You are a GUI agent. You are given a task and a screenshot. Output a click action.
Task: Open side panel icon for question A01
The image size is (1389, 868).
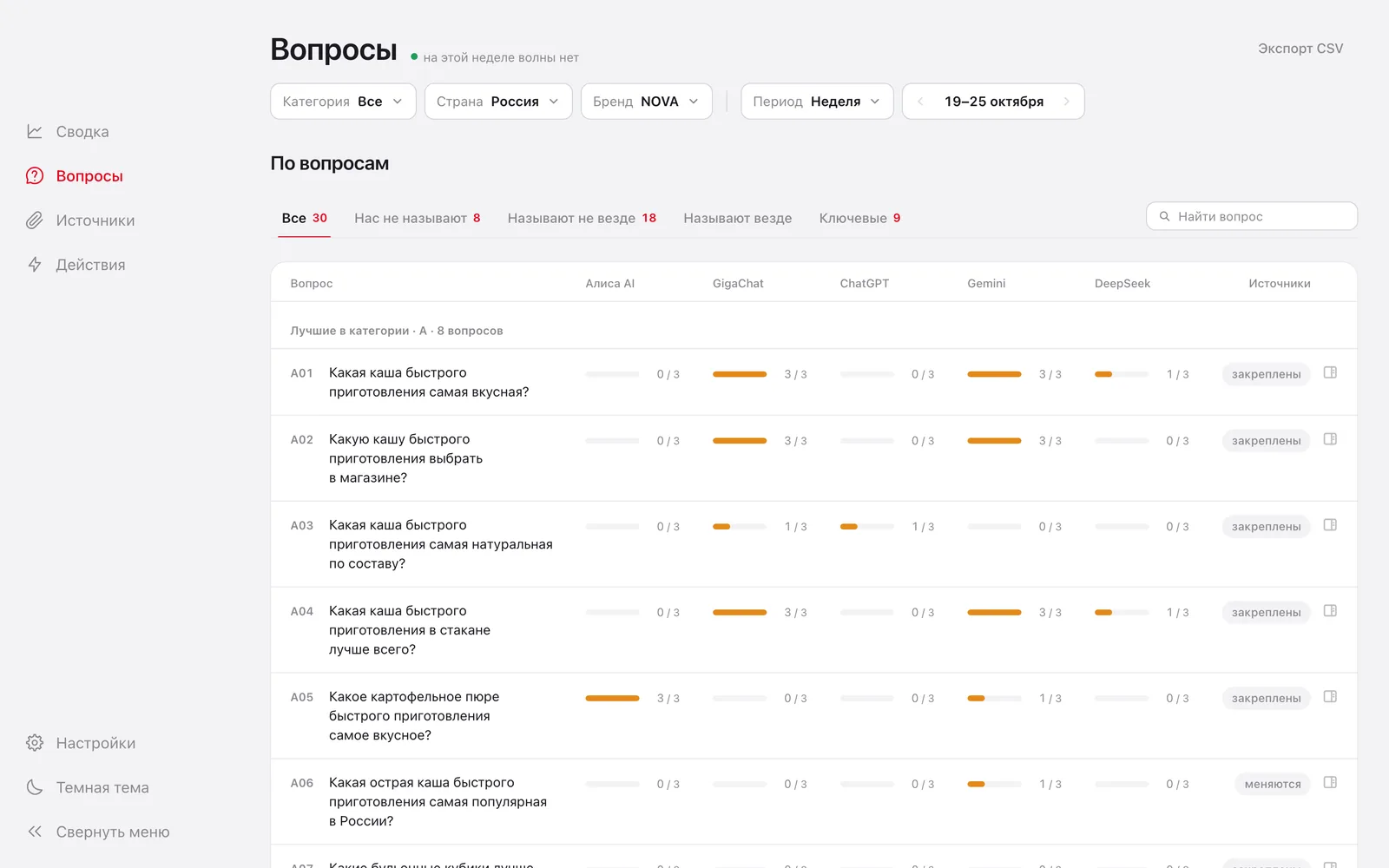tap(1330, 372)
